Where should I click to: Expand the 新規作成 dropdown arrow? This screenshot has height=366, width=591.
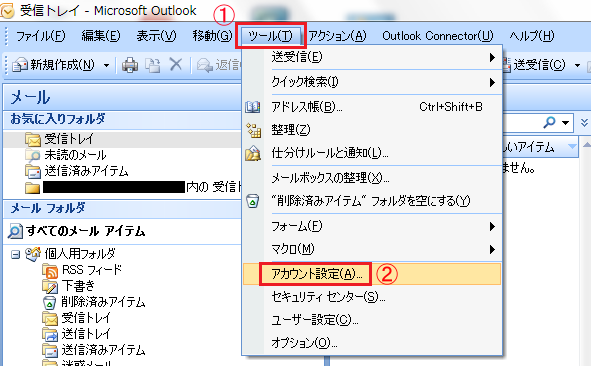(106, 65)
